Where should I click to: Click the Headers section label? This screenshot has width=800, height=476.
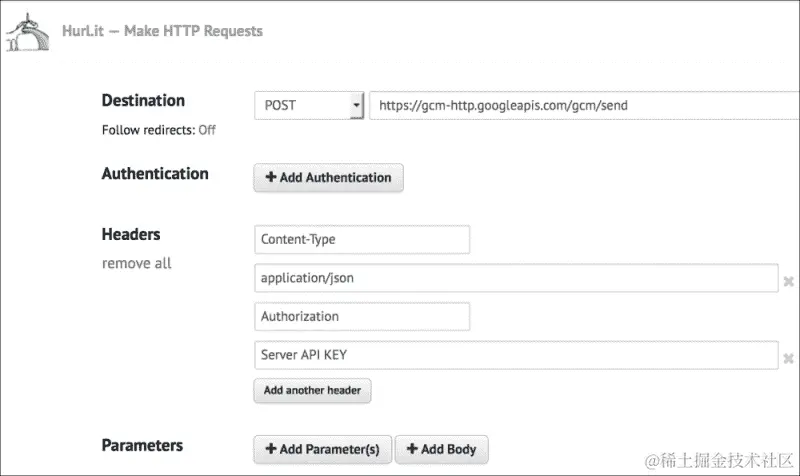coord(131,235)
